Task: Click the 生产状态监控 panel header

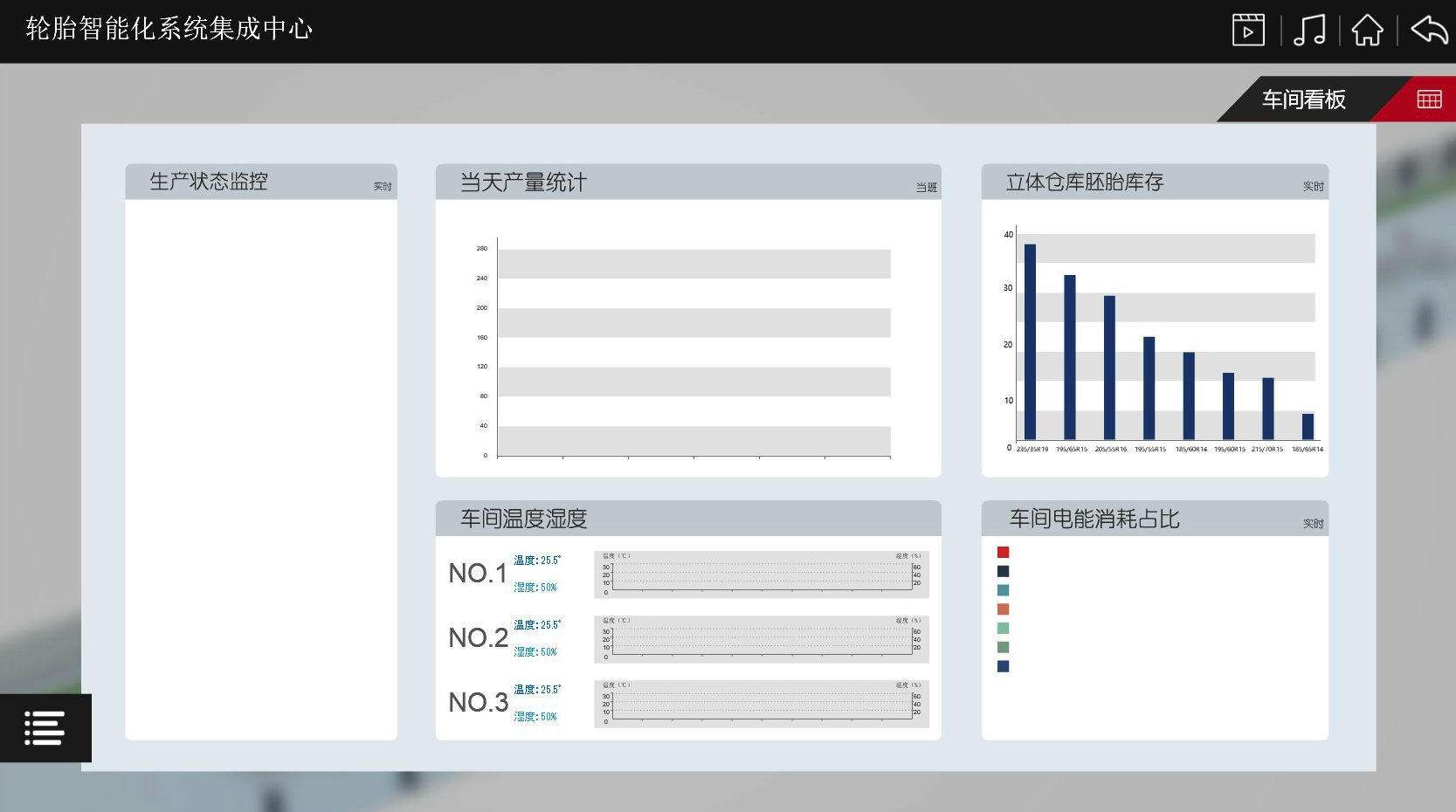Action: pos(209,182)
